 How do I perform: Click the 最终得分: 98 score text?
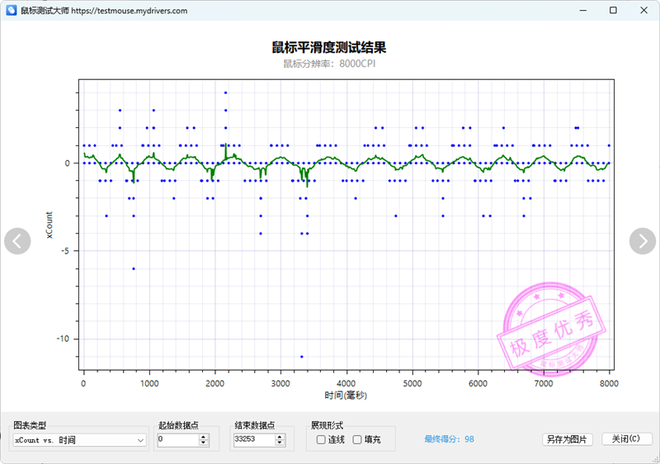449,439
